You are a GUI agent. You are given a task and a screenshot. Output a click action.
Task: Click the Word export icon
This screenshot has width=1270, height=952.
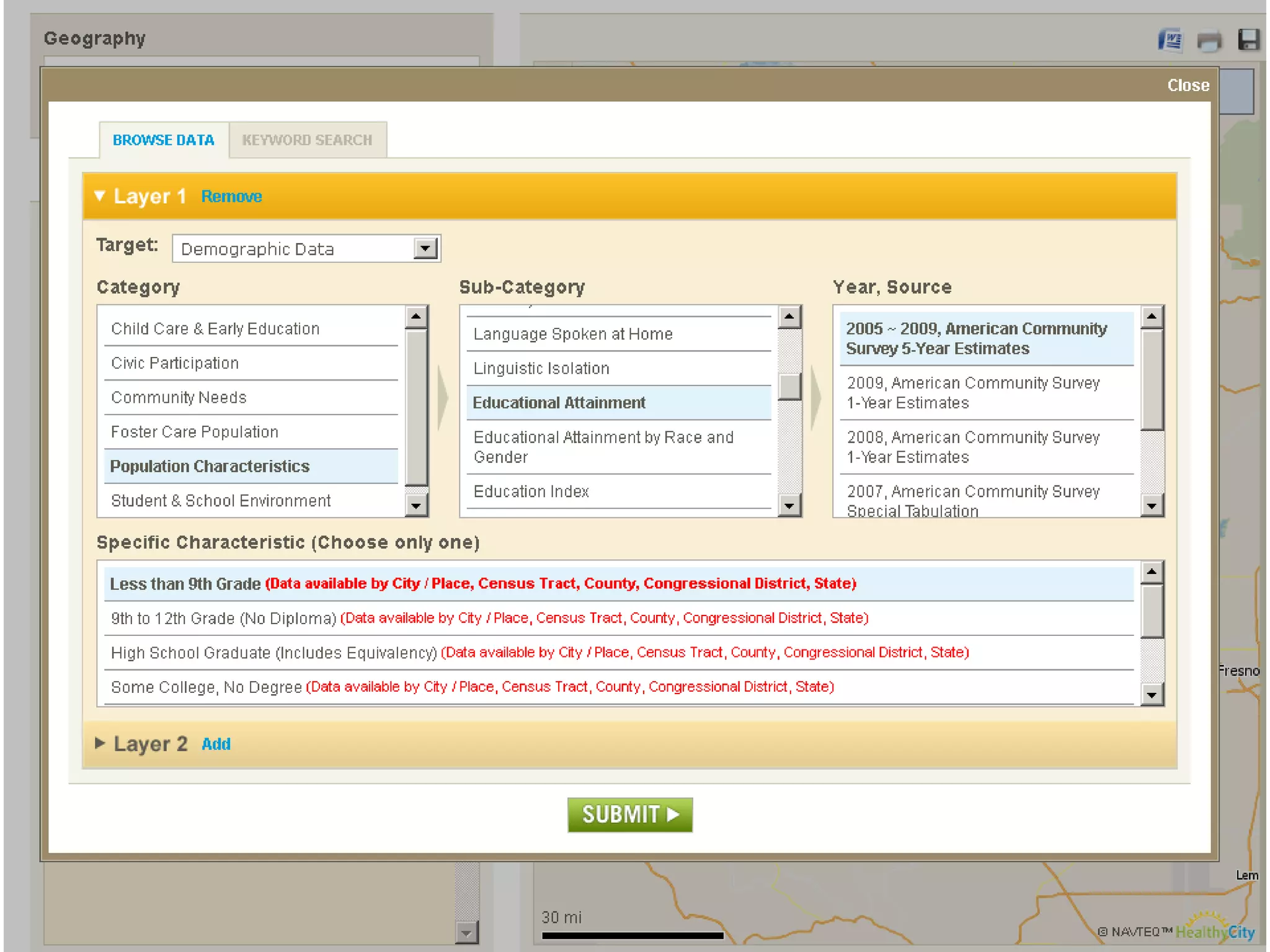(x=1171, y=41)
